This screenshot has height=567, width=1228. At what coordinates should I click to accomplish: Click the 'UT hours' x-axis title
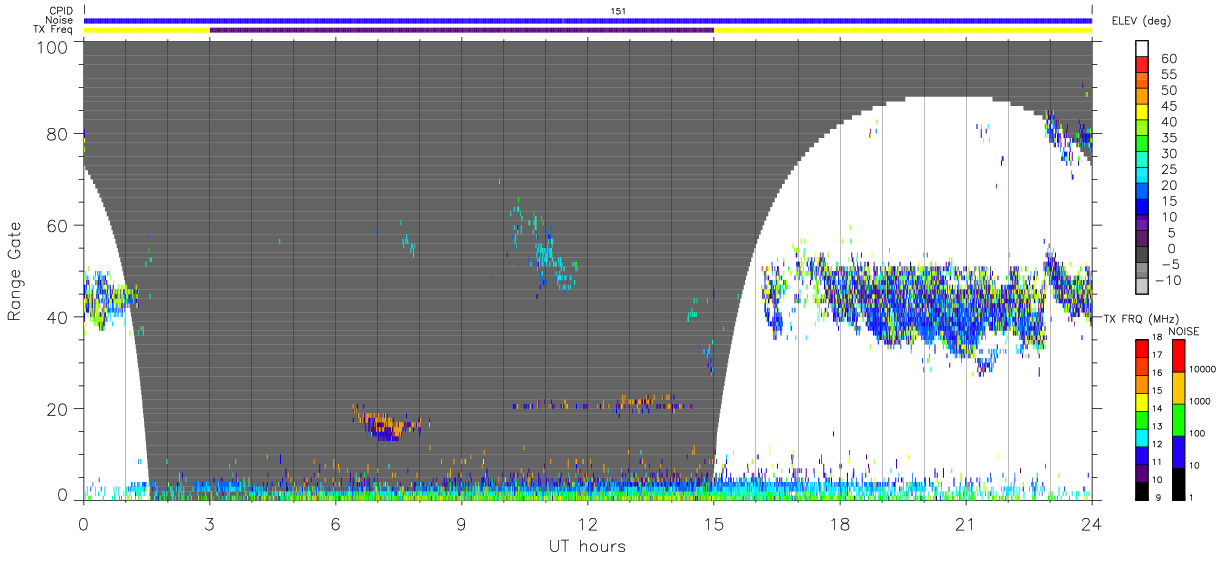587,546
